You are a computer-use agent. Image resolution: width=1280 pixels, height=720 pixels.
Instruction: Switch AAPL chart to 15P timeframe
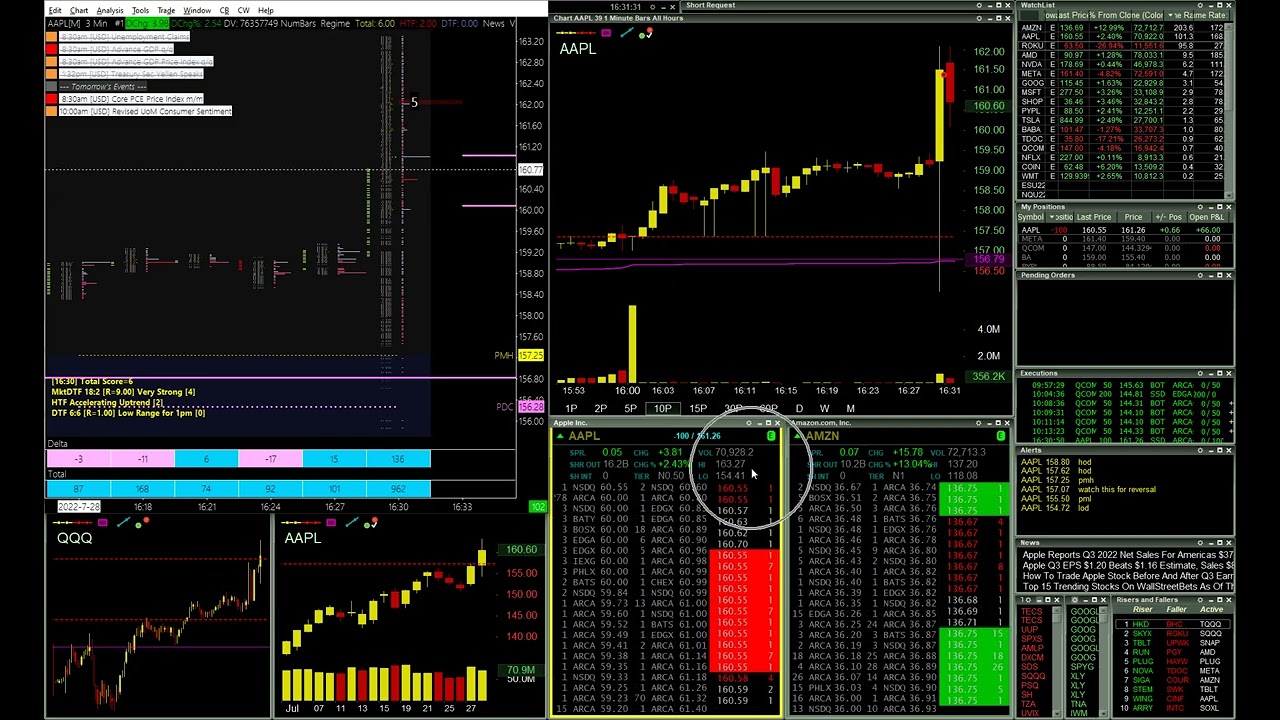point(698,409)
